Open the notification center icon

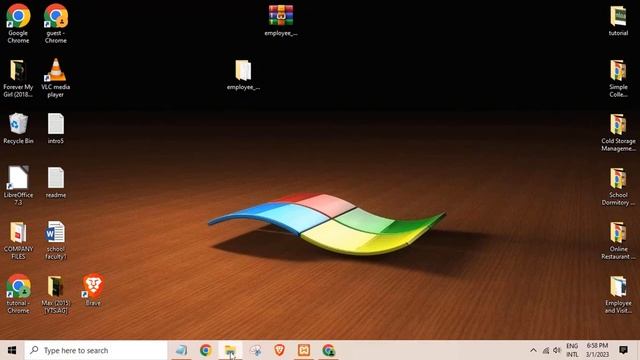[623, 350]
